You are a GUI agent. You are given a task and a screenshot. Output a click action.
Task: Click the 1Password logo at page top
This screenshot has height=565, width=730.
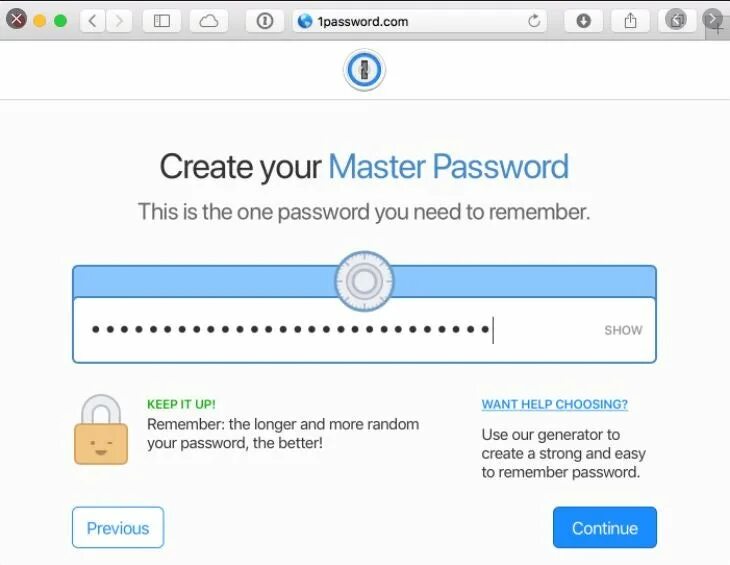[364, 70]
